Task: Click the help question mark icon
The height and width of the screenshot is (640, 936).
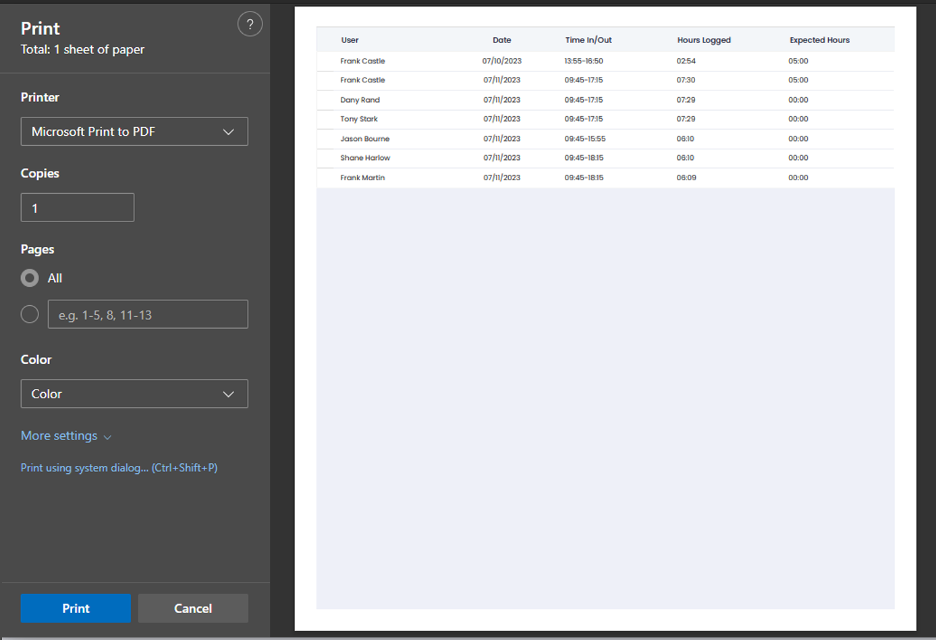Action: click(249, 25)
